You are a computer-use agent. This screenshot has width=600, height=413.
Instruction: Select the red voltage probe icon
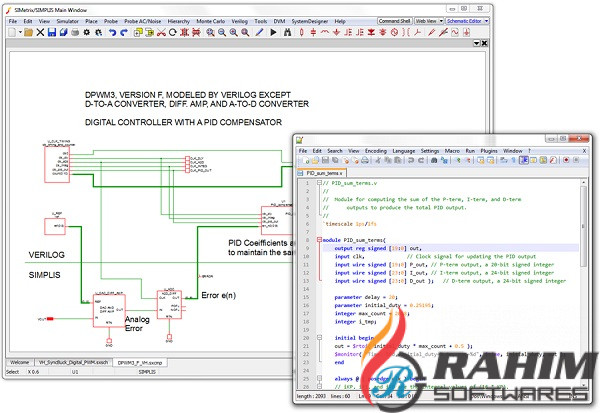(432, 33)
